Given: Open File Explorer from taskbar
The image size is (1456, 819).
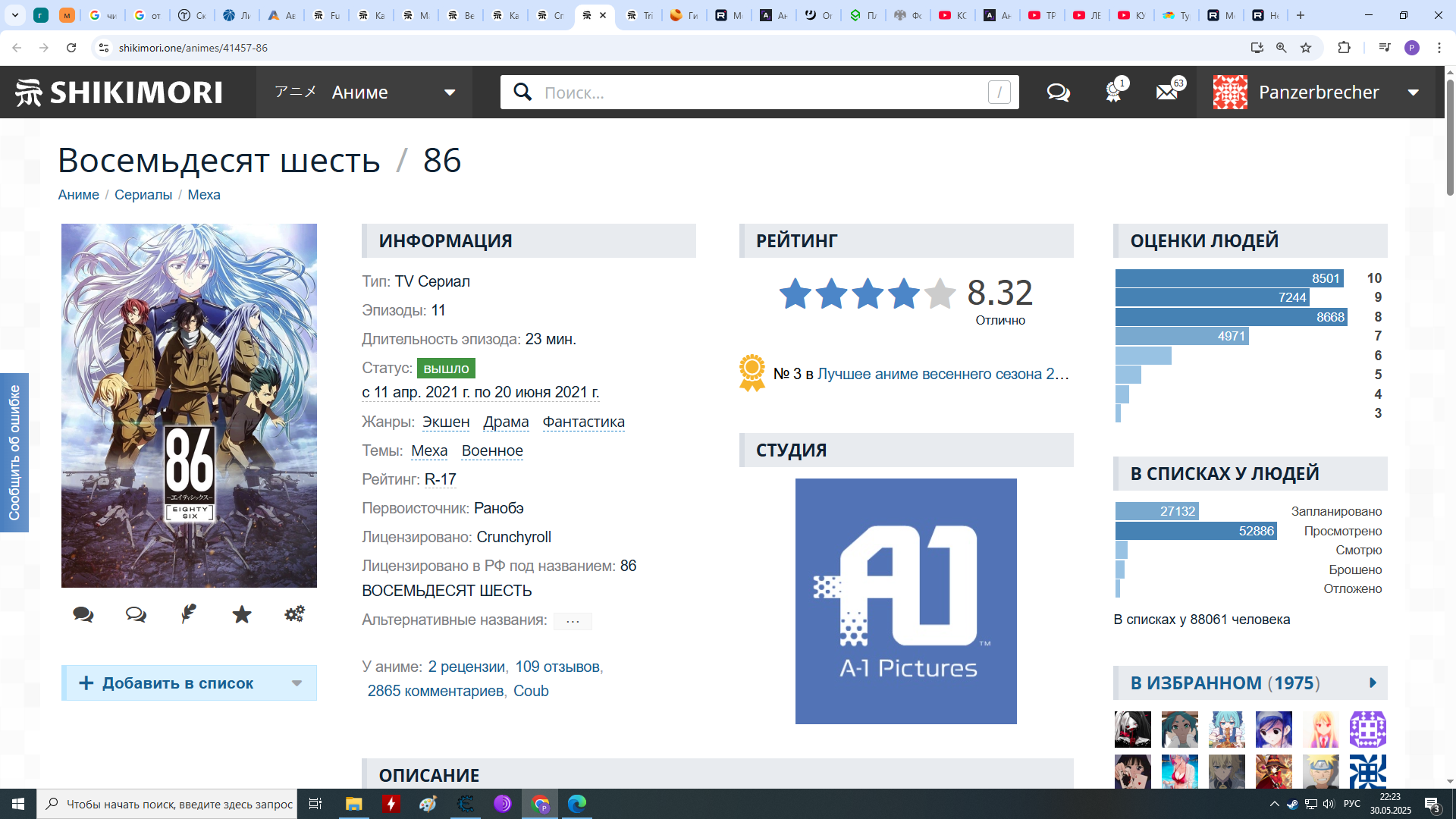Looking at the screenshot, I should point(353,804).
